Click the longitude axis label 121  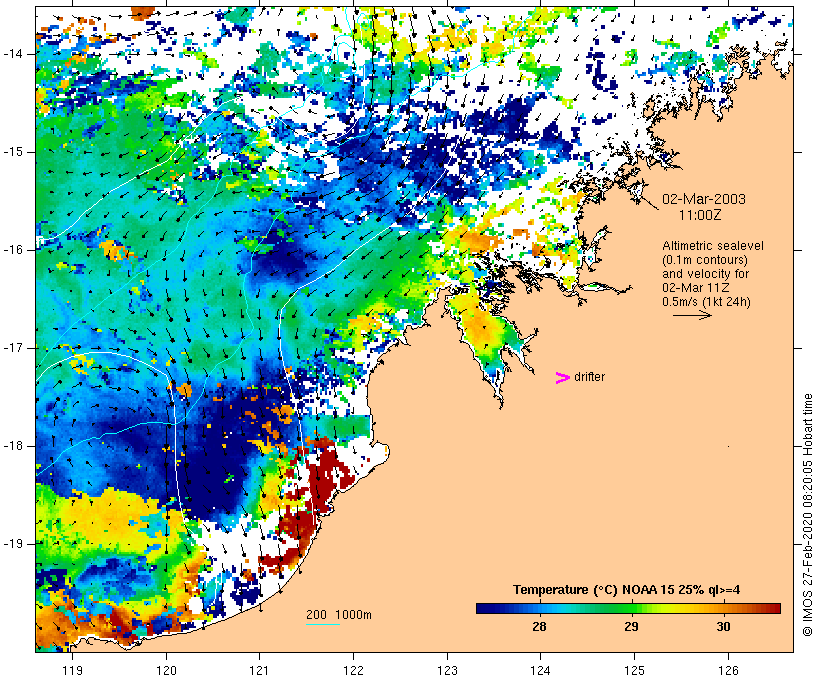coord(259,670)
